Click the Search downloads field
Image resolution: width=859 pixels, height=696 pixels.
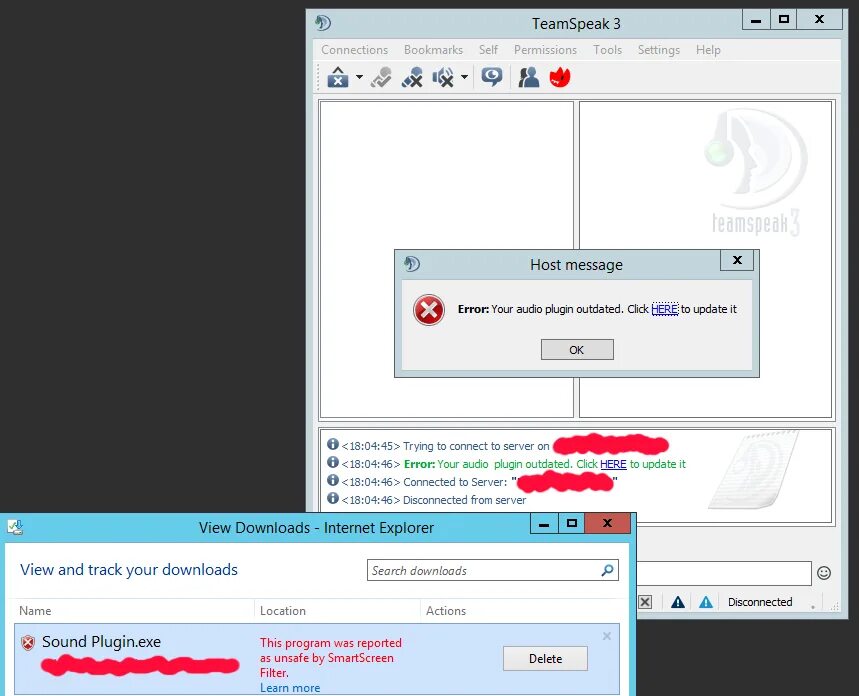click(x=493, y=571)
